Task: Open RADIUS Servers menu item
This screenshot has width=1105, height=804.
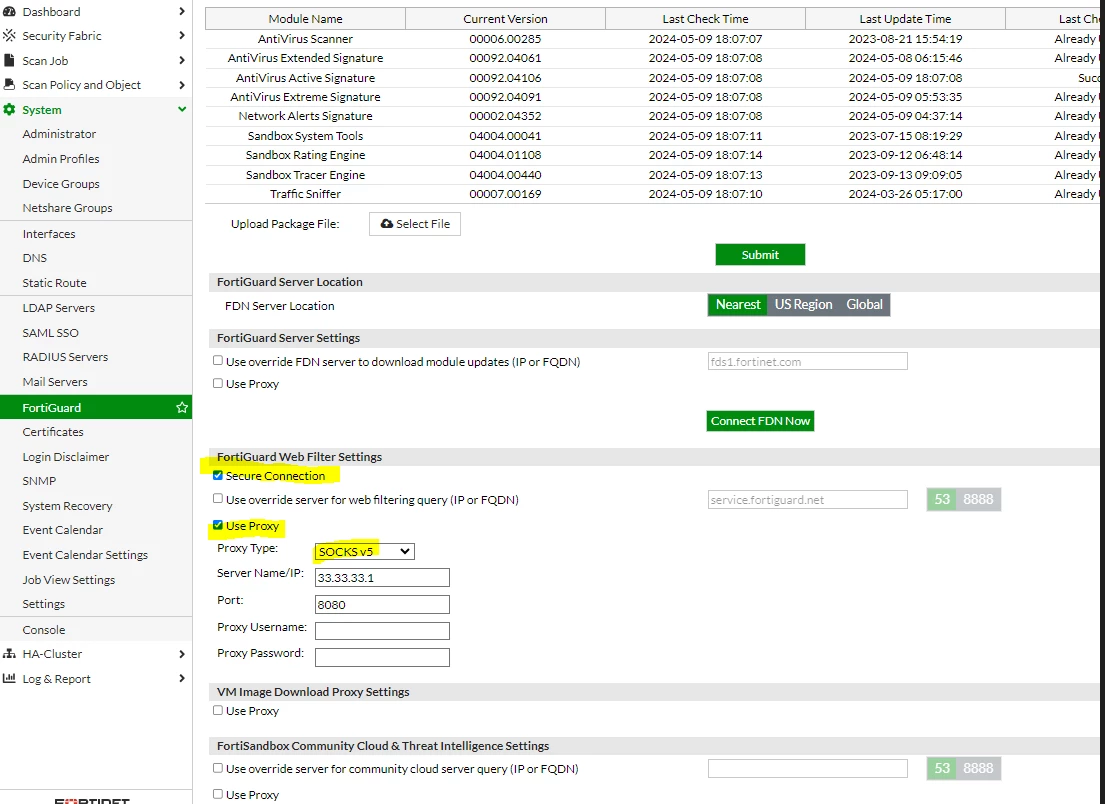Action: [x=65, y=357]
